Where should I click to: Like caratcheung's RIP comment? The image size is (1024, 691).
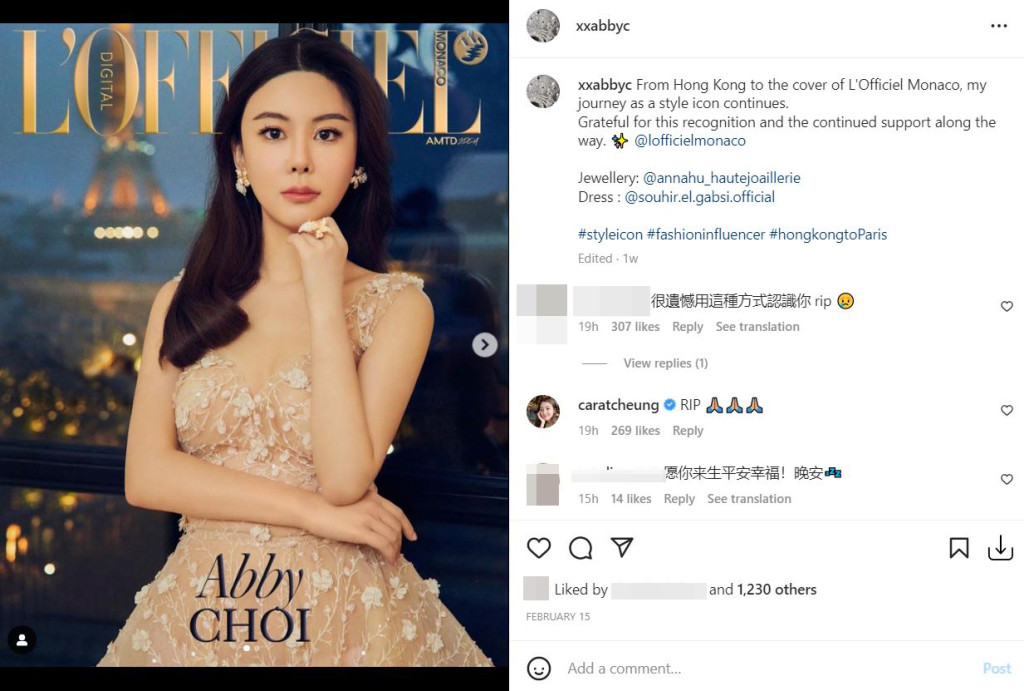click(x=1006, y=410)
